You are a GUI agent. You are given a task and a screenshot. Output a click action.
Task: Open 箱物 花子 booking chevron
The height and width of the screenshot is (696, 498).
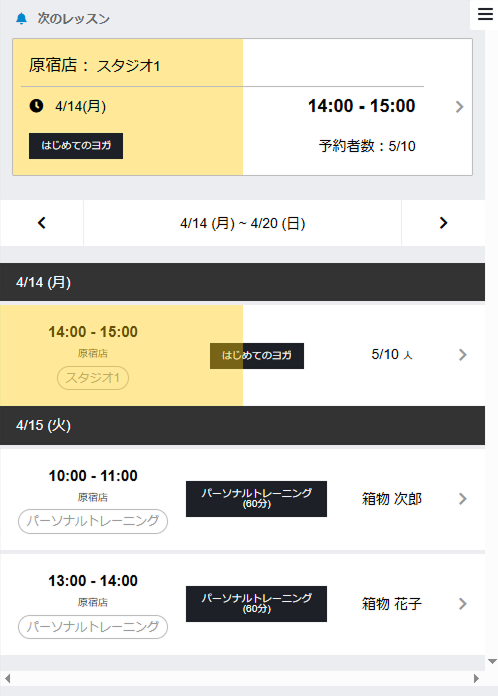pos(462,604)
